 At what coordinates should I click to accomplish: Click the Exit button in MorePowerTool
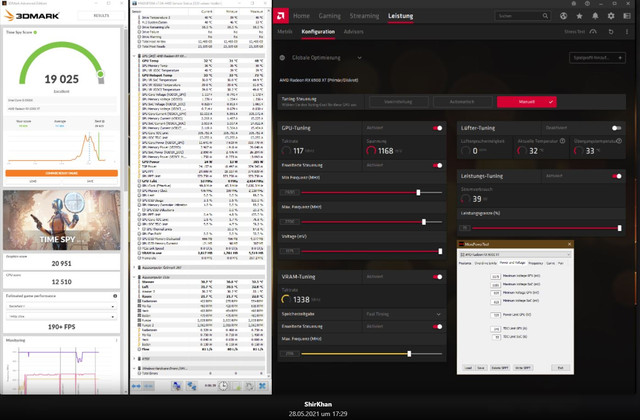point(560,368)
